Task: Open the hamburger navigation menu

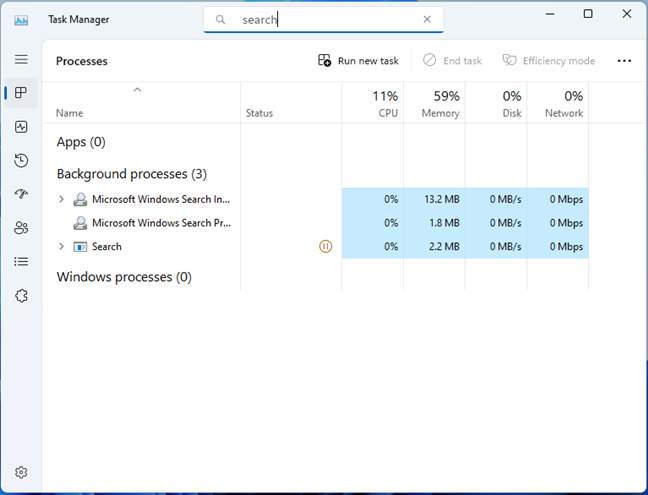Action: 21,59
